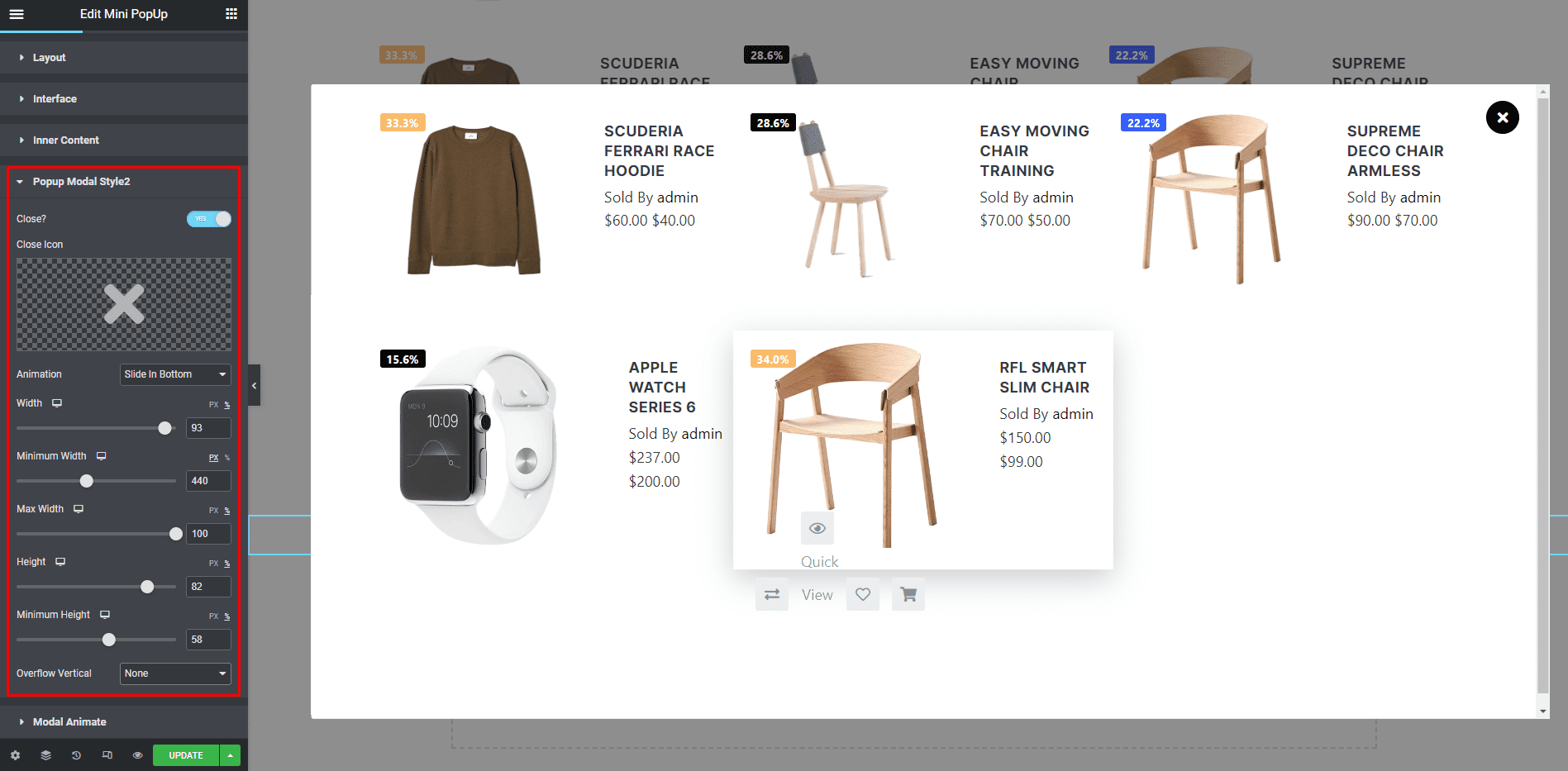The image size is (1568, 771).
Task: Open the widgets grid panel
Action: click(x=231, y=14)
